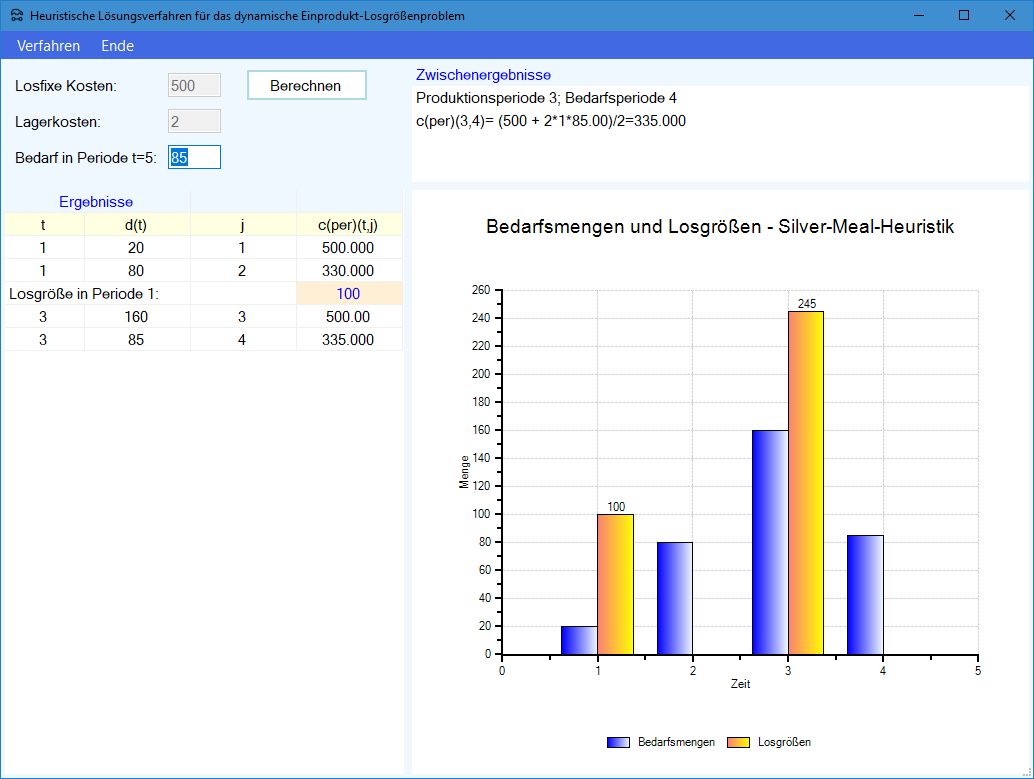Click the blue demand bar at period 2
The height and width of the screenshot is (779, 1034).
coord(675,598)
